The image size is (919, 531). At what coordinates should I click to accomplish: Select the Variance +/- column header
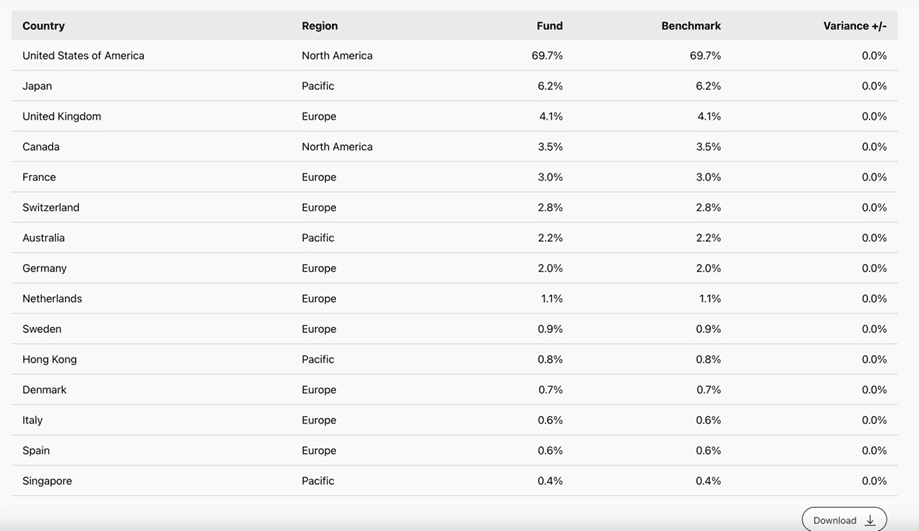point(855,26)
